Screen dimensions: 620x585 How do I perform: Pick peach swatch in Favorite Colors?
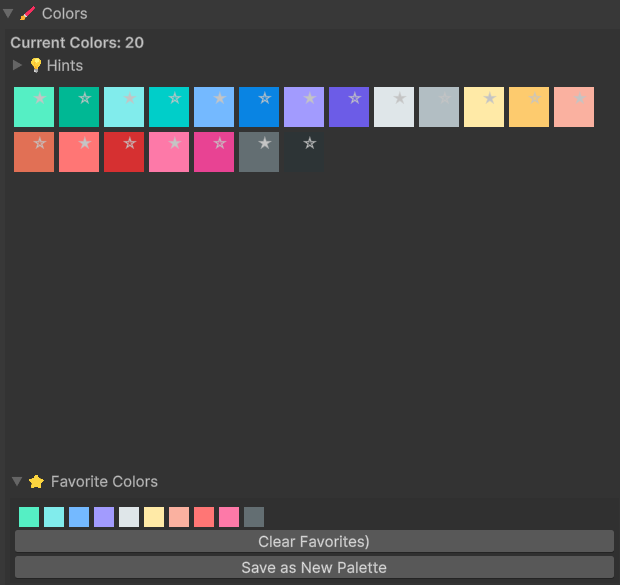coord(179,517)
